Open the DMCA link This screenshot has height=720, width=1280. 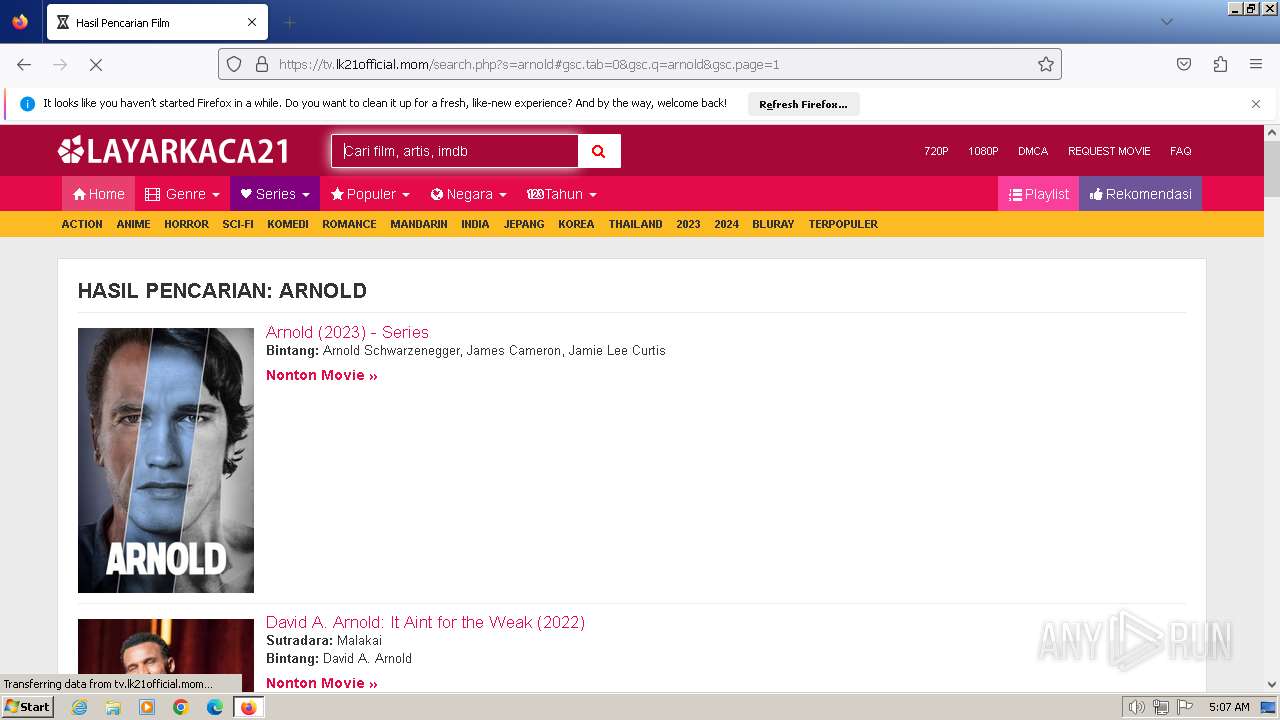pos(1033,151)
